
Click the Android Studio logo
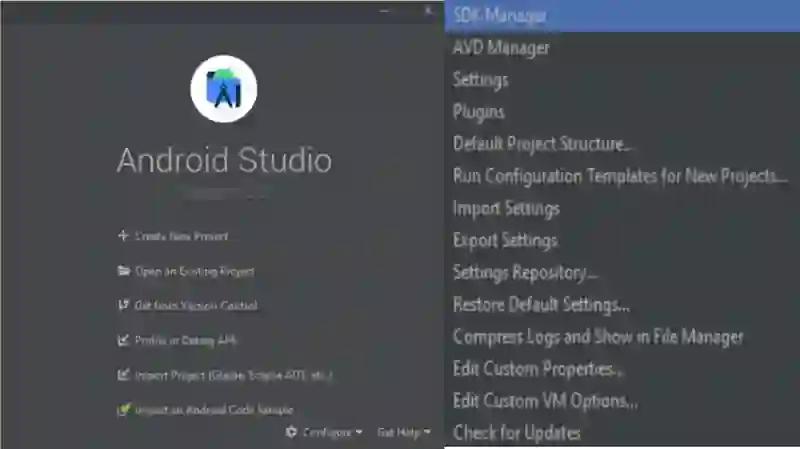pos(223,89)
